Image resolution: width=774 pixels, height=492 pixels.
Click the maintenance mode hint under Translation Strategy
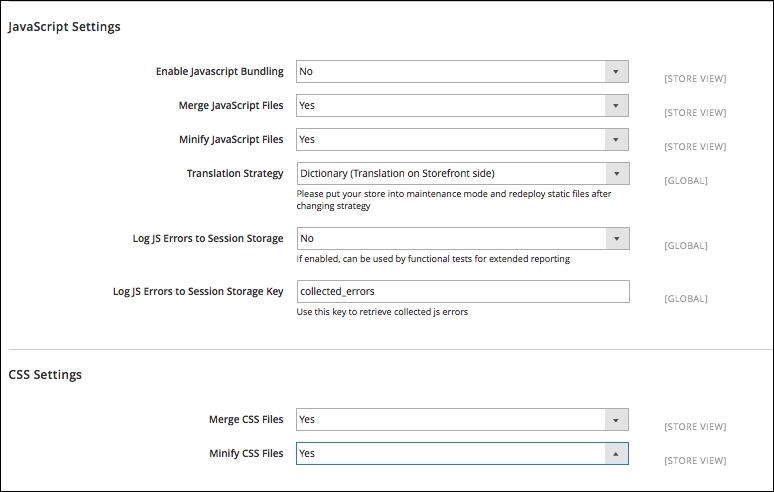click(454, 200)
